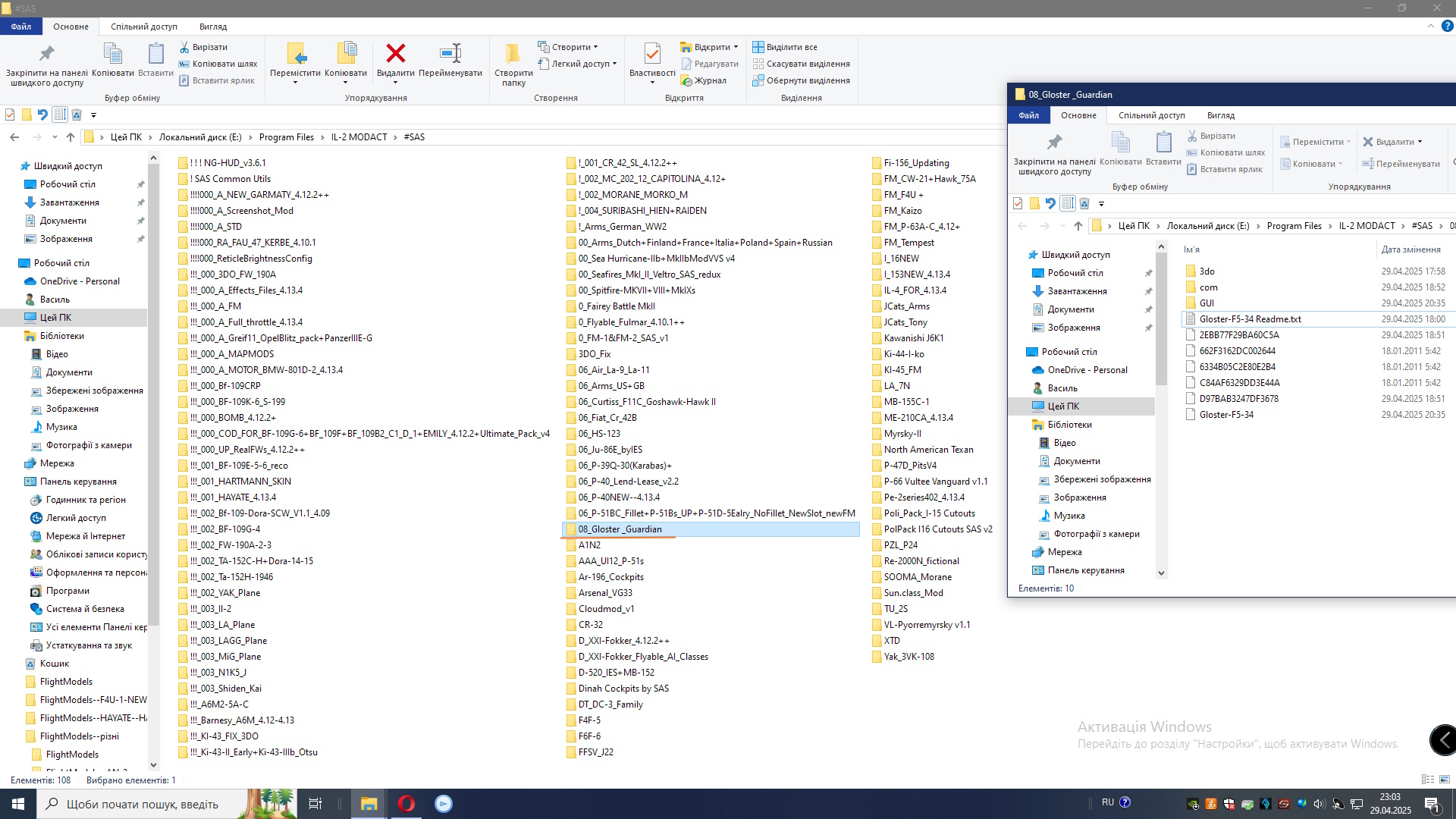Click the Rename icon in main ribbon
Viewport: 1456px width, 819px height.
[450, 54]
